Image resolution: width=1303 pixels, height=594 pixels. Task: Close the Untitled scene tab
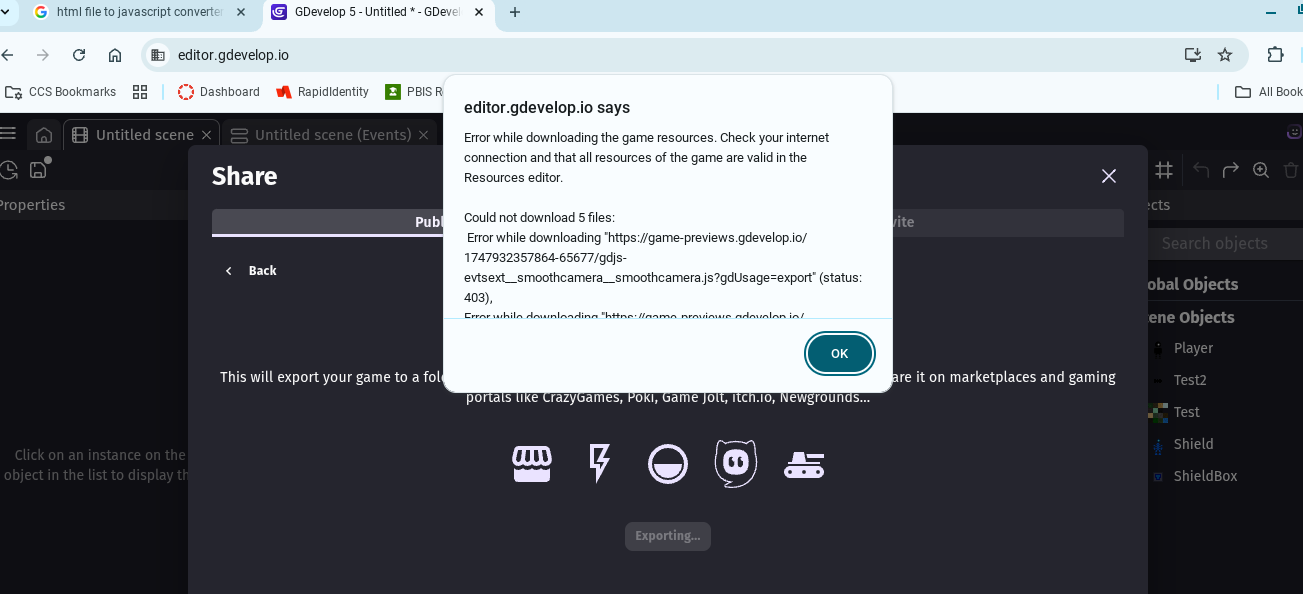(207, 135)
